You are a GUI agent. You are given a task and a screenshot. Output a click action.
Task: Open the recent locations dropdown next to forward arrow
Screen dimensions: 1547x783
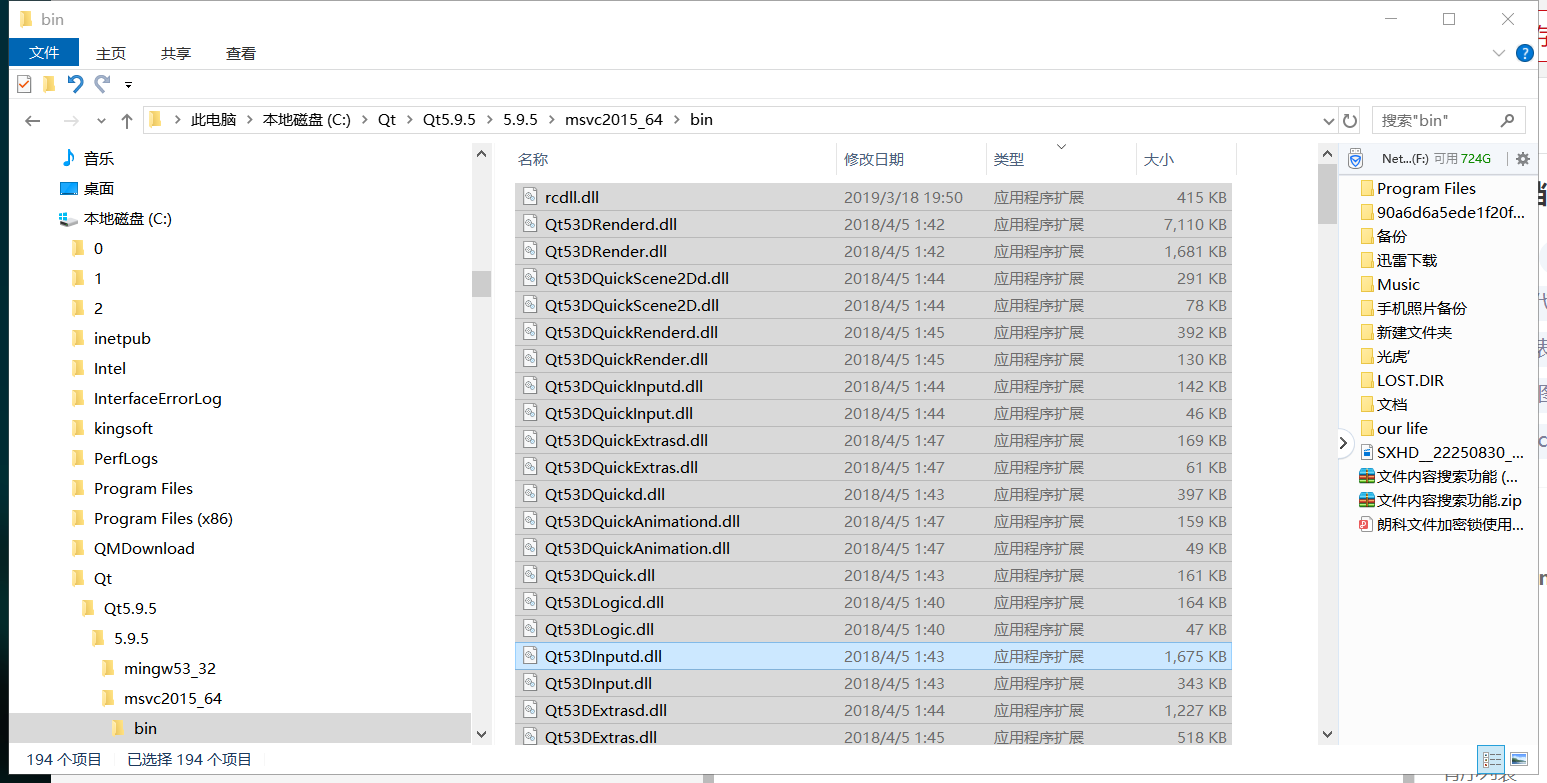pyautogui.click(x=100, y=119)
